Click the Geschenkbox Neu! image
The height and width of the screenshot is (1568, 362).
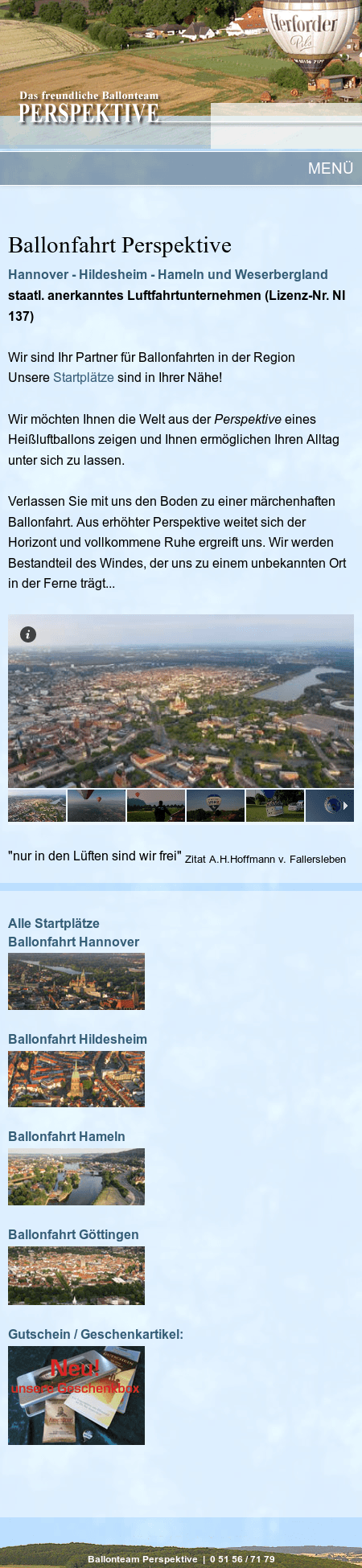[x=76, y=1396]
